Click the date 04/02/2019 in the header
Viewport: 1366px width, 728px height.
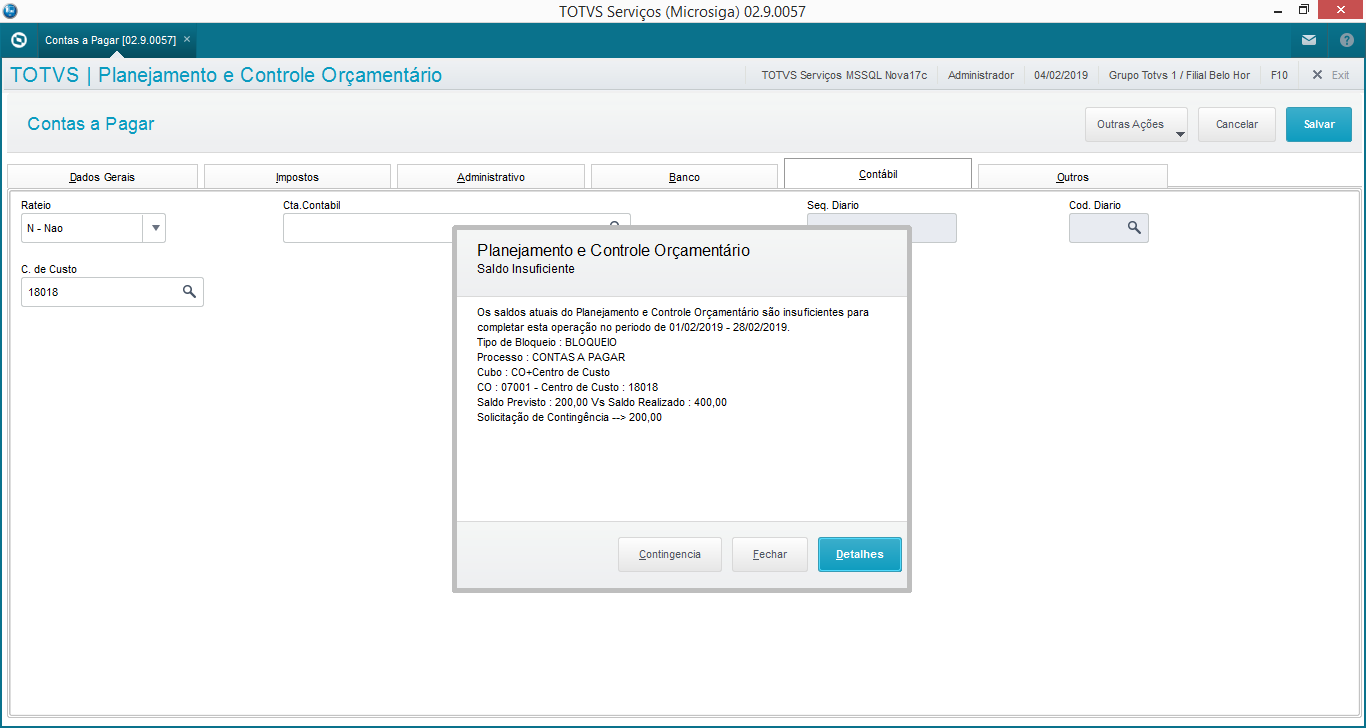tap(1061, 75)
